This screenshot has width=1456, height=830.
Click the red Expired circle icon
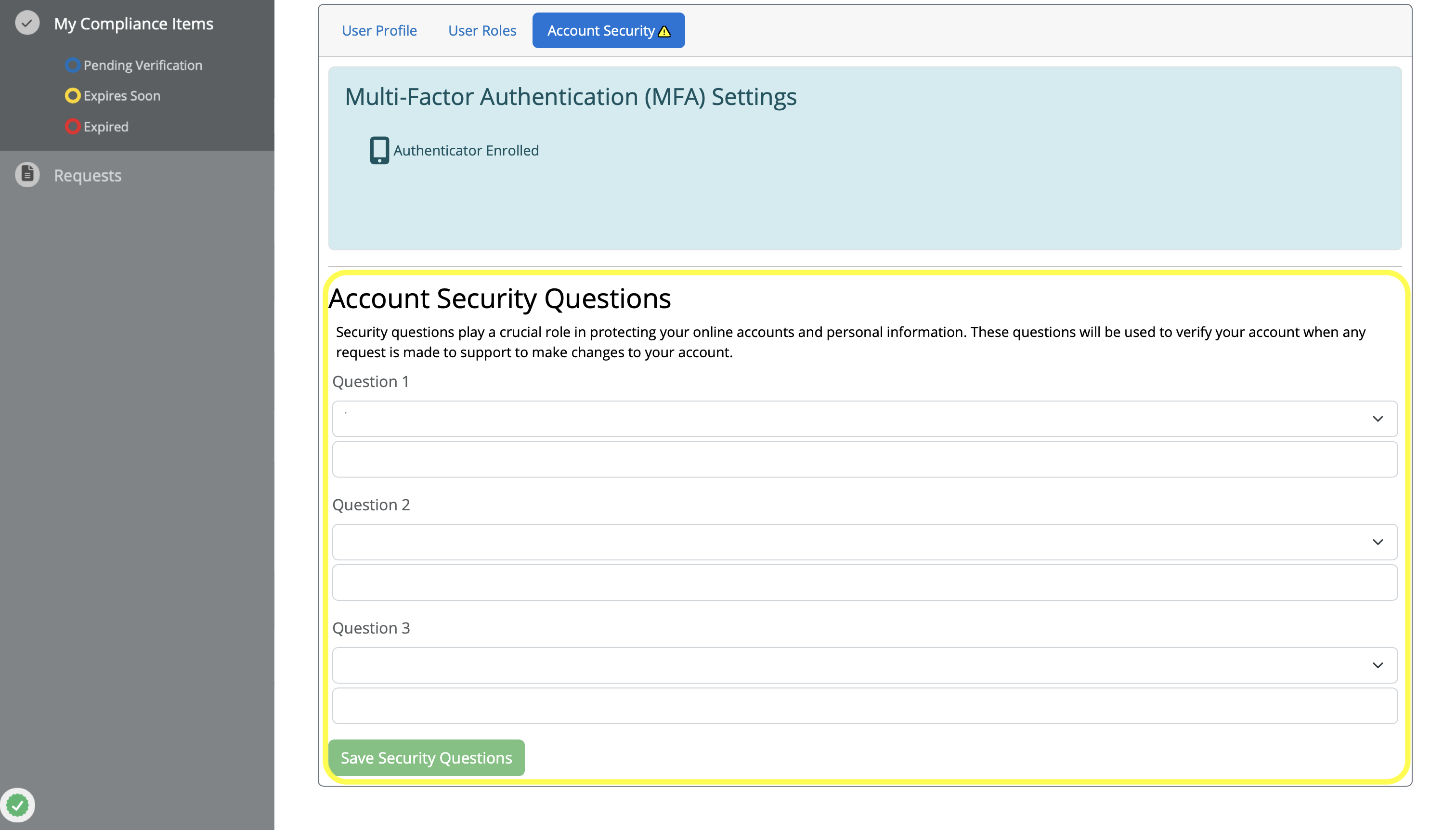(x=72, y=127)
